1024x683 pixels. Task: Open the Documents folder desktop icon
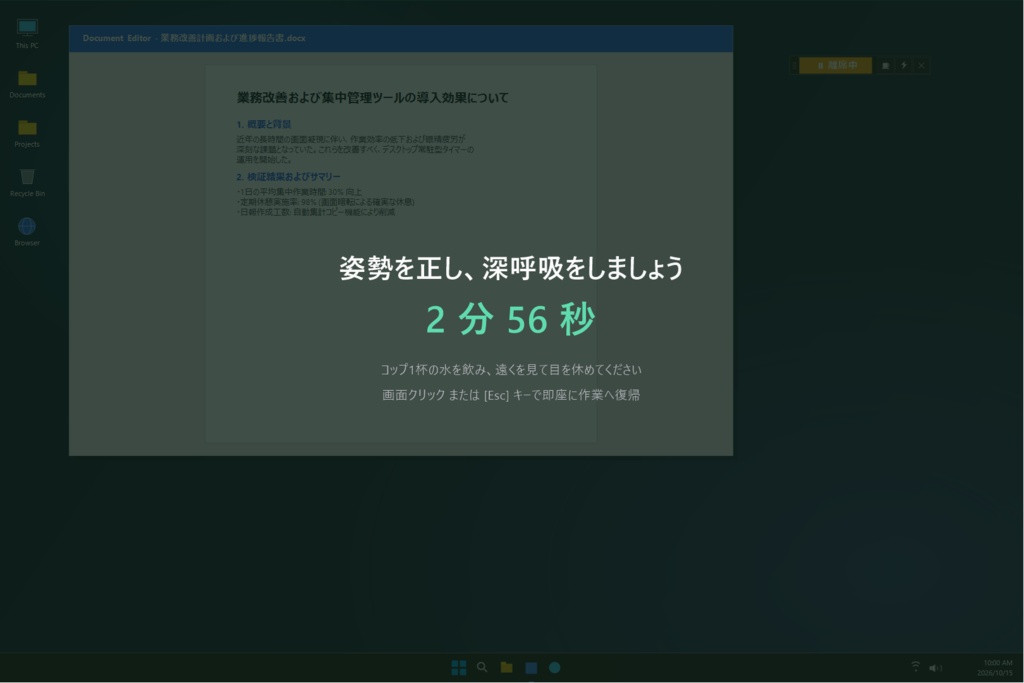[27, 84]
